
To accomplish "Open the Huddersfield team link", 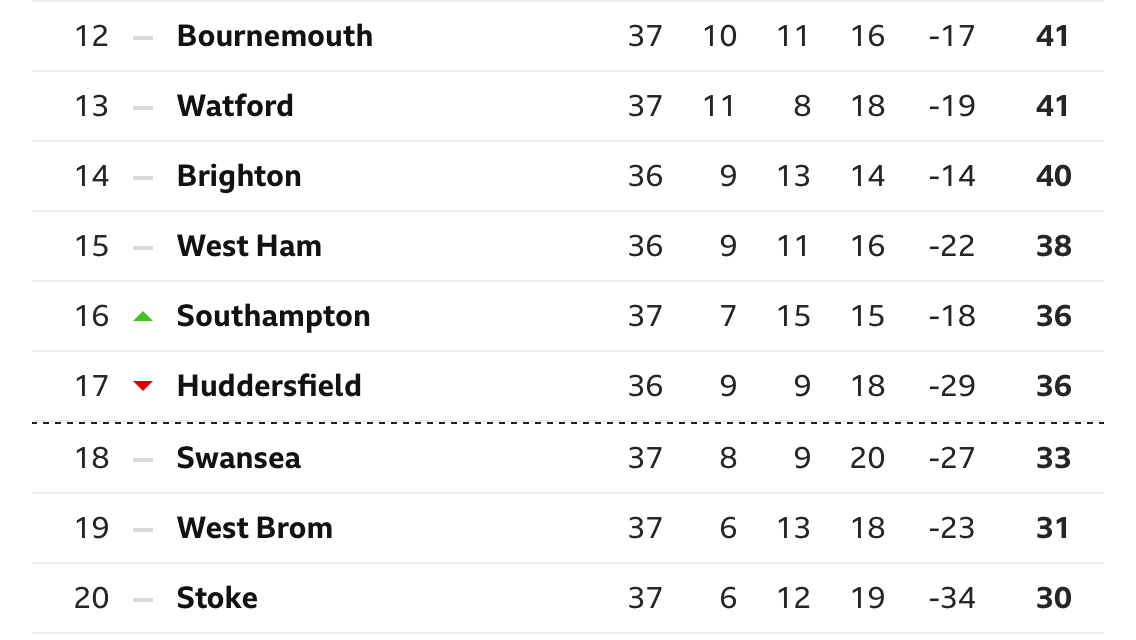I will point(269,386).
